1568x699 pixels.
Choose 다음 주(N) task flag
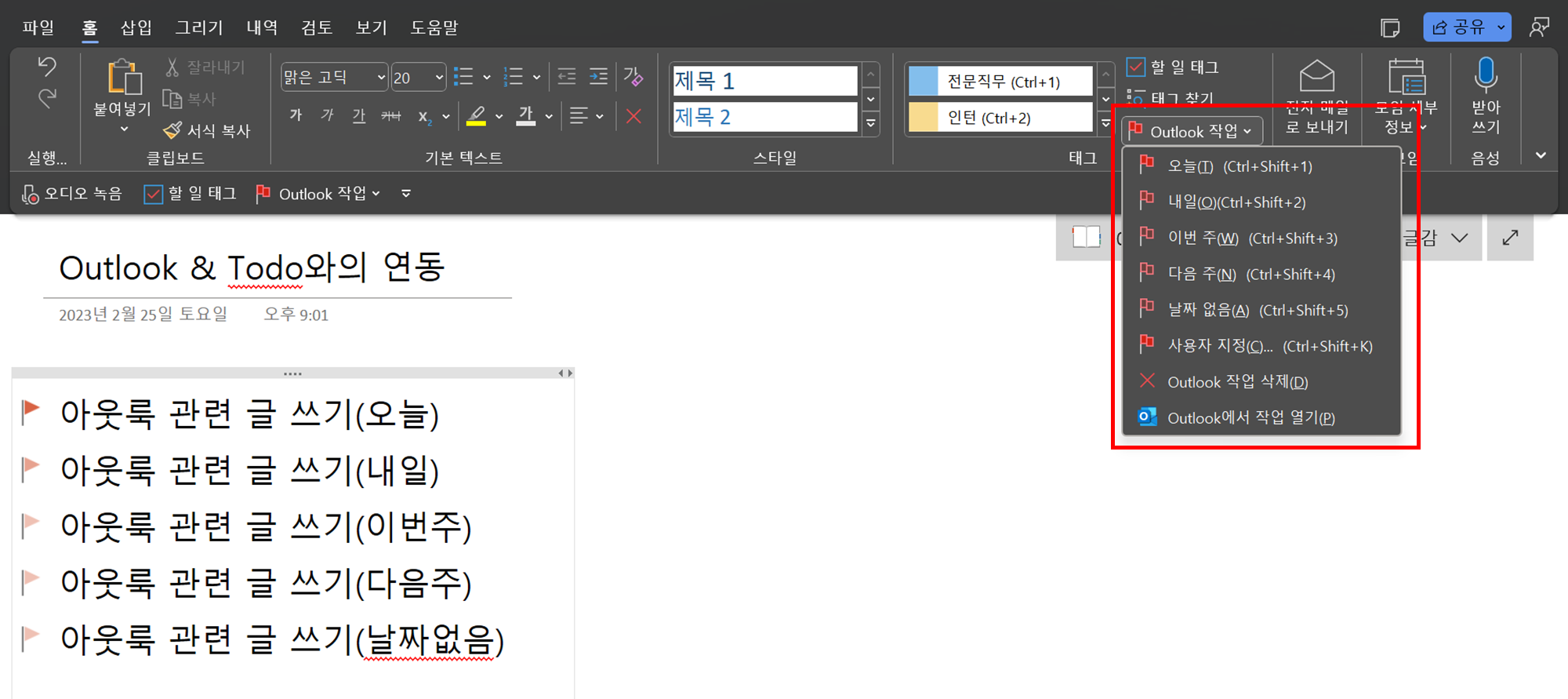1261,274
